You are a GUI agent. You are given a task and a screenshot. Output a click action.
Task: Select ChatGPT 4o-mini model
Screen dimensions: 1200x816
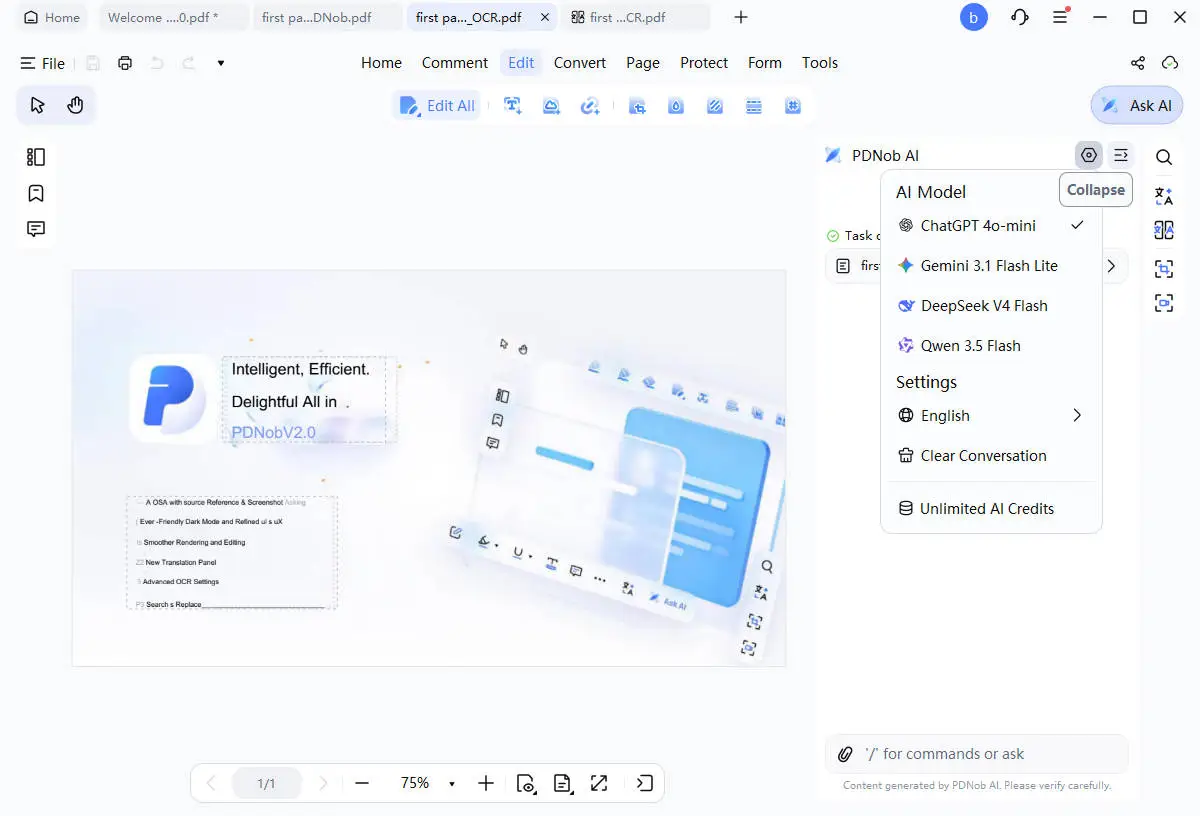coord(991,226)
